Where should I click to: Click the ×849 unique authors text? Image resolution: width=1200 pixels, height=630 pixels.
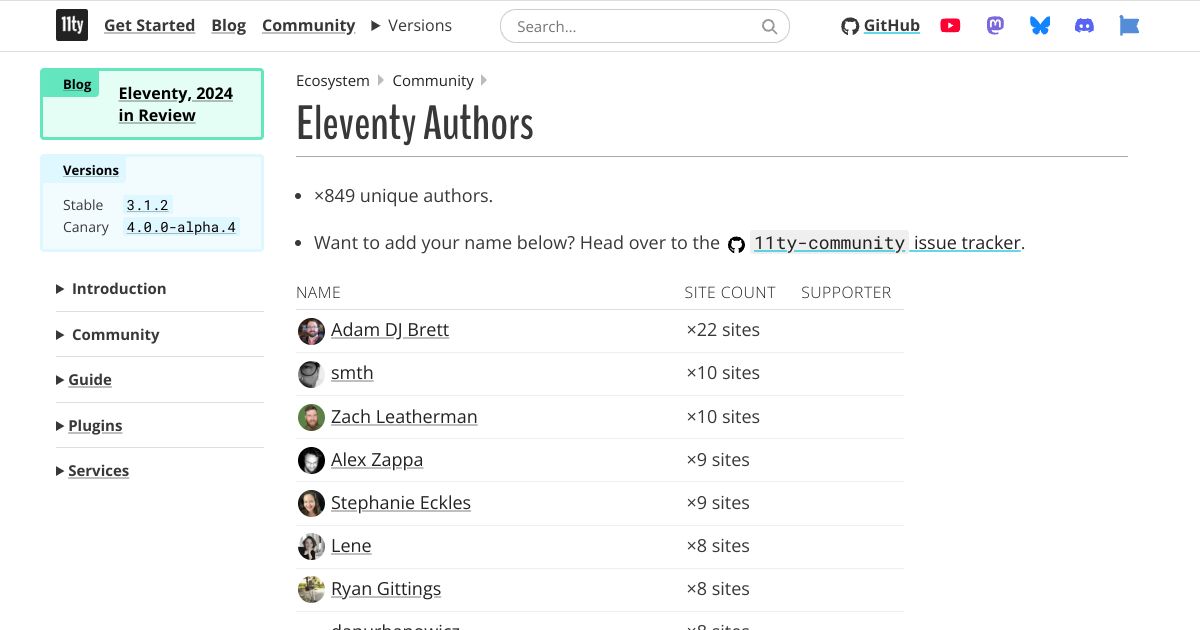[x=403, y=196]
